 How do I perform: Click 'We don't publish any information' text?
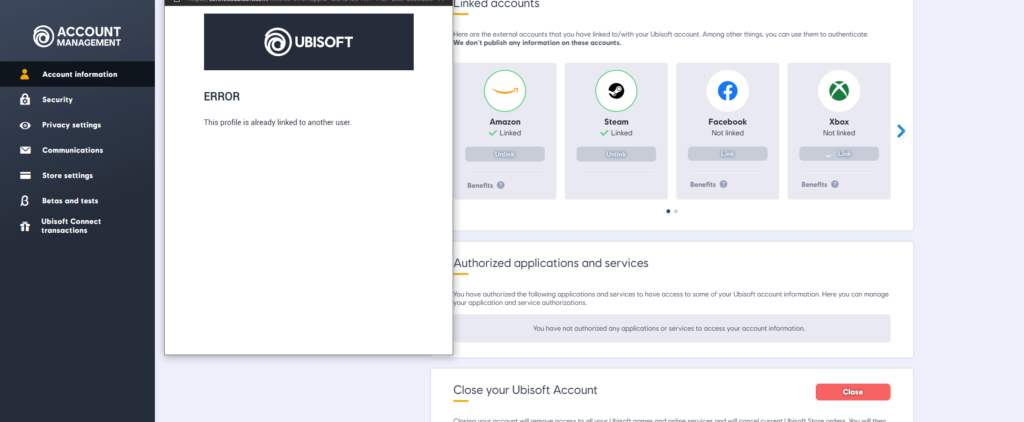point(537,43)
